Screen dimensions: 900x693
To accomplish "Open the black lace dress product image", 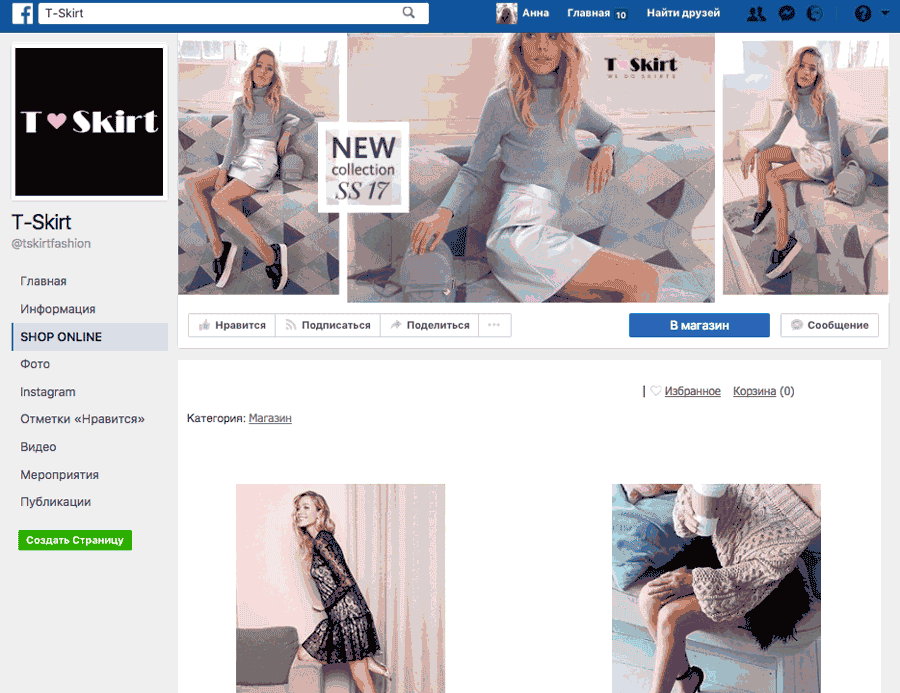I will coord(340,588).
